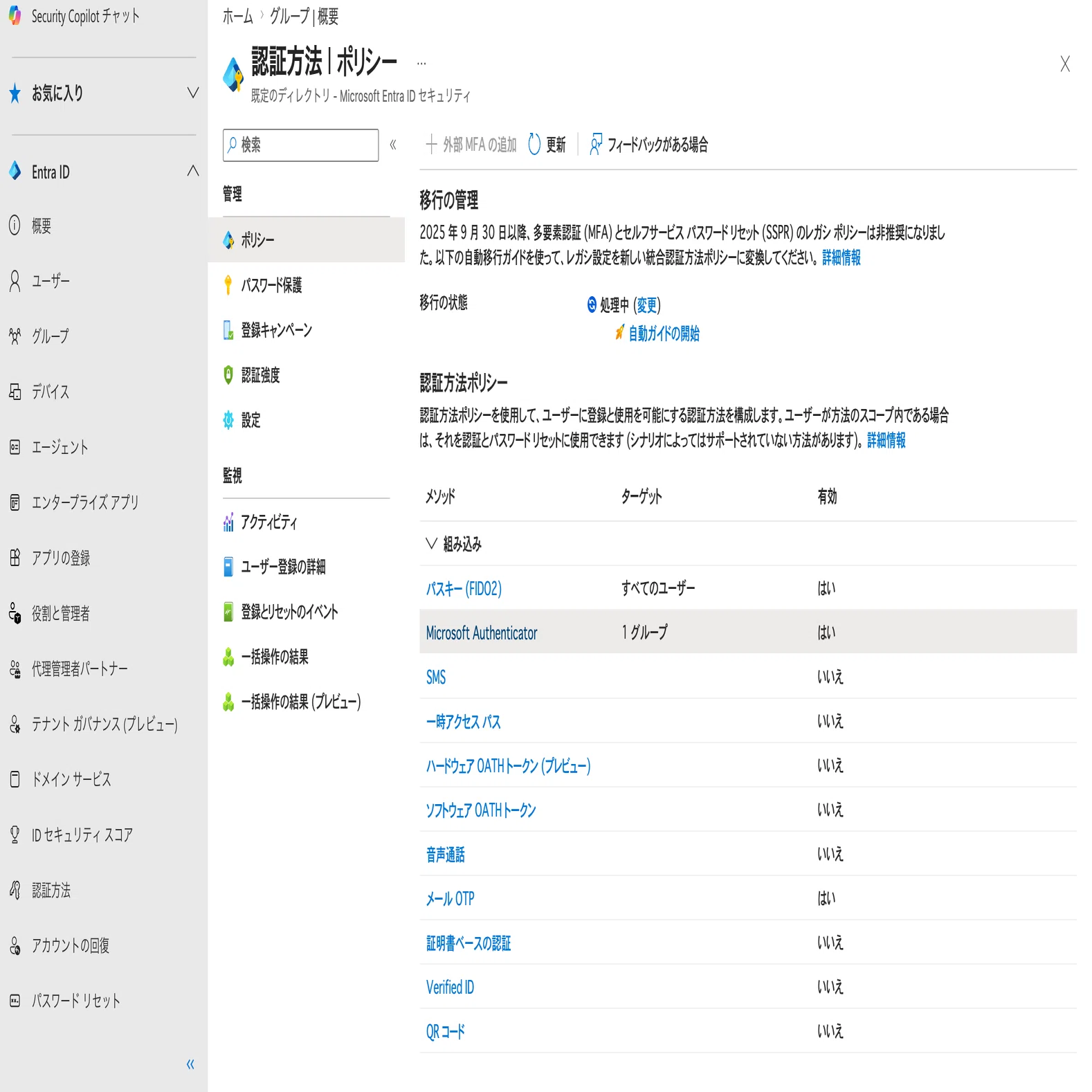This screenshot has height=1092, width=1092.
Task: Click the 設定 gear icon
Action: click(x=228, y=420)
